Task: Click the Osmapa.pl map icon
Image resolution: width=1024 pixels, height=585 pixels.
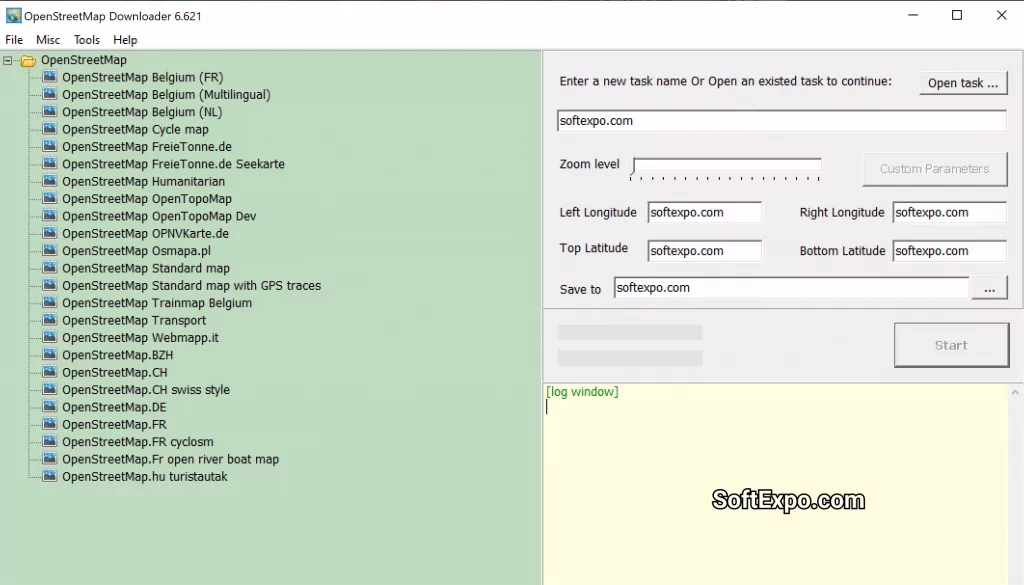Action: click(49, 250)
